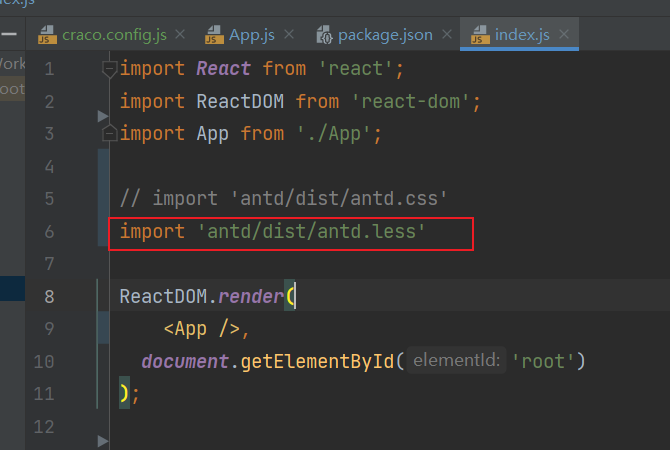This screenshot has height=450, width=670.
Task: Close the package.json tab
Action: [447, 34]
